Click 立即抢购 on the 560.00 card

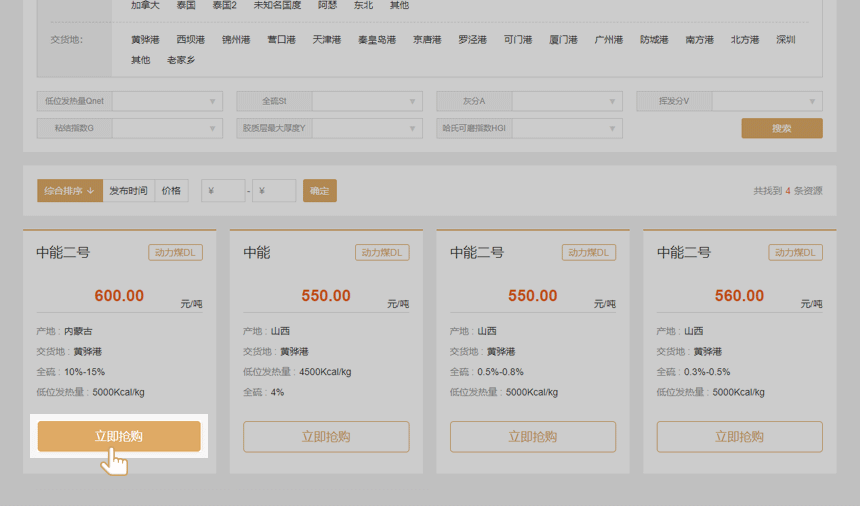pos(739,436)
